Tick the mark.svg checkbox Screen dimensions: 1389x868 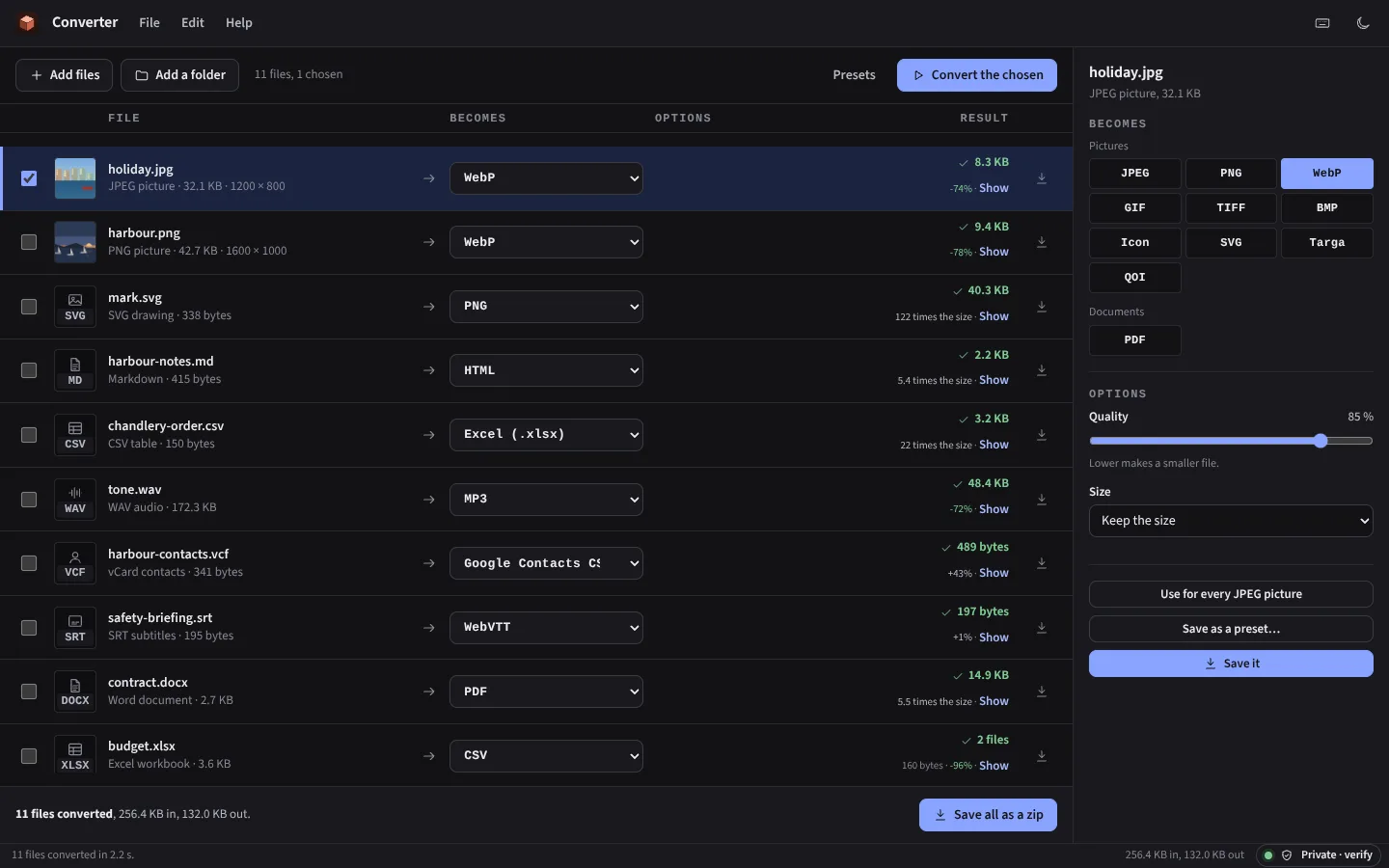coord(29,307)
